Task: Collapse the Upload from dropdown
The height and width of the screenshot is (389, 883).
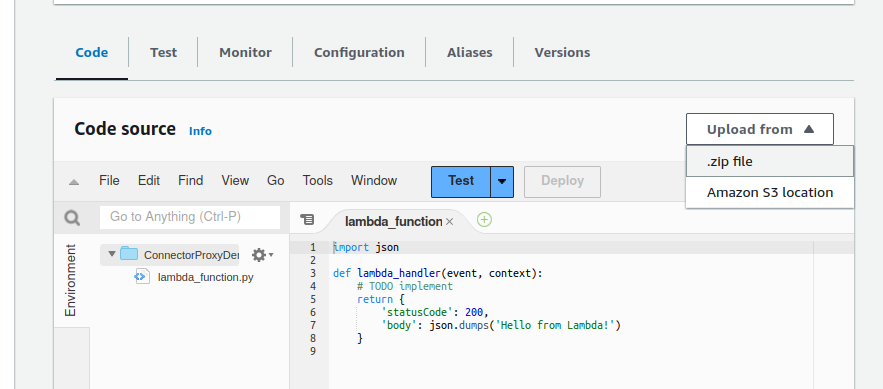Action: [760, 129]
